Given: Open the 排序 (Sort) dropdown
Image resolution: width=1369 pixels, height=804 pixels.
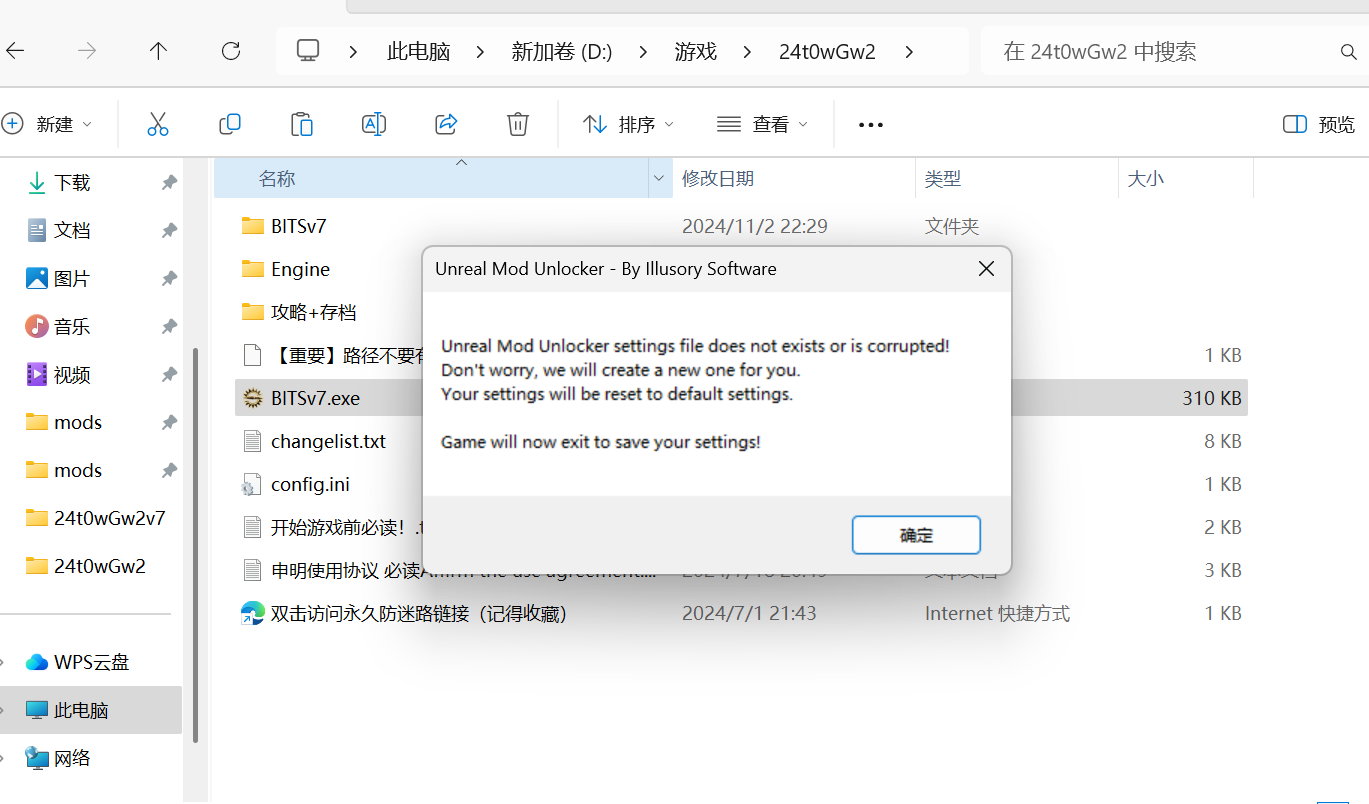Looking at the screenshot, I should (629, 124).
